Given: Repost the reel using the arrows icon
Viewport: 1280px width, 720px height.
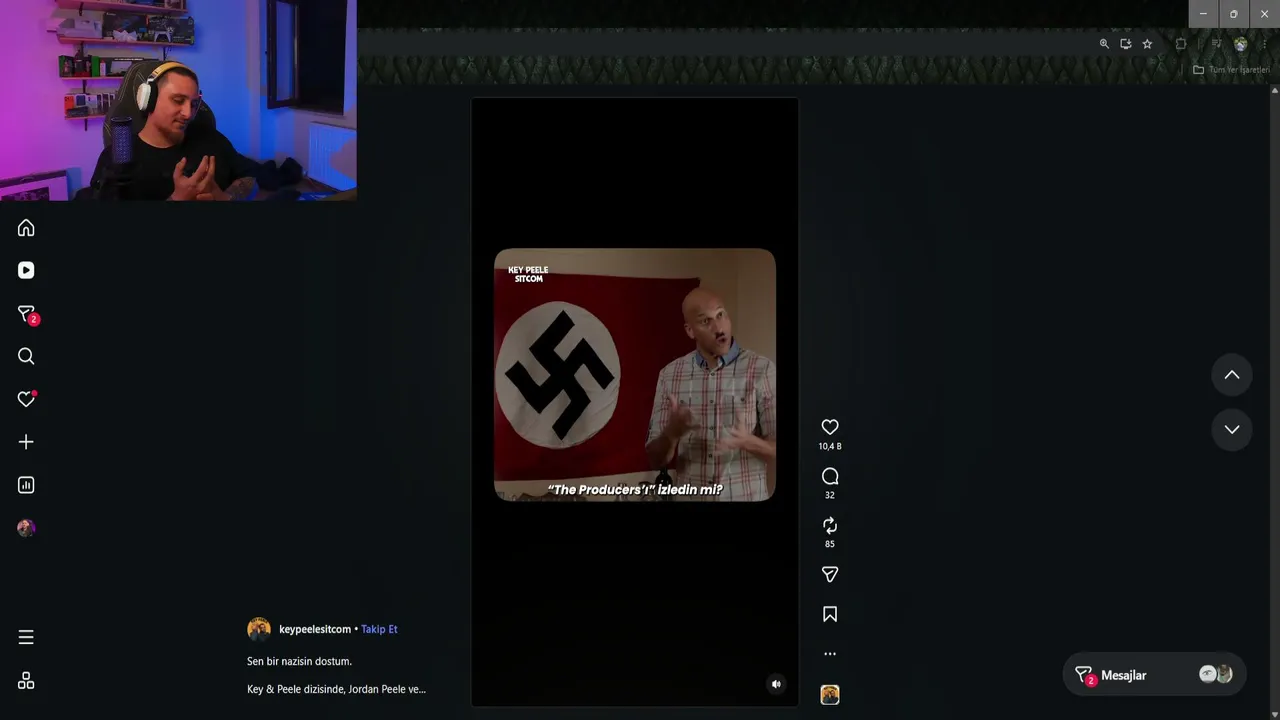Looking at the screenshot, I should tap(830, 525).
